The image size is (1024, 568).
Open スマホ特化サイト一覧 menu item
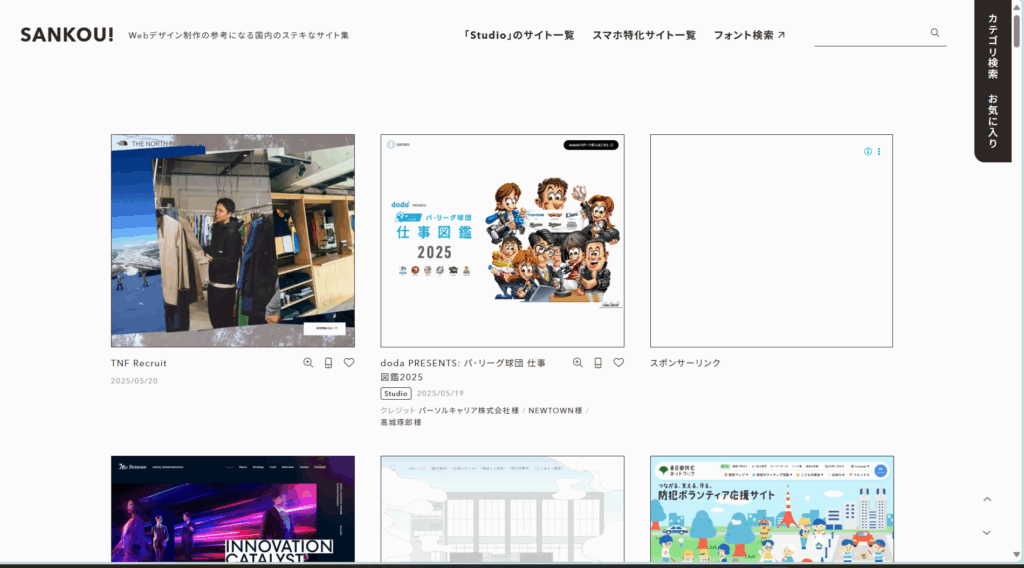[644, 35]
